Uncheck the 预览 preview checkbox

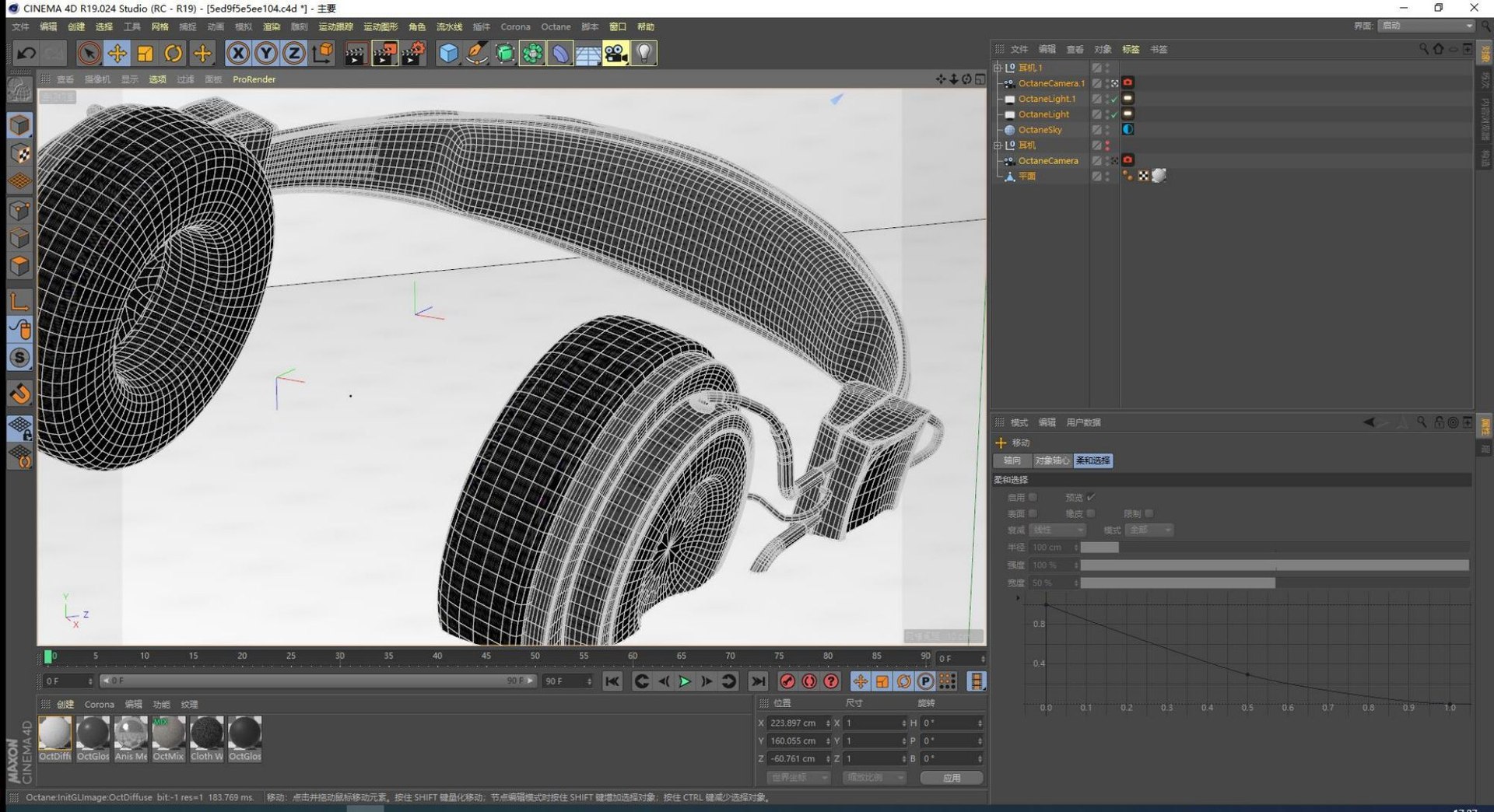[x=1091, y=497]
